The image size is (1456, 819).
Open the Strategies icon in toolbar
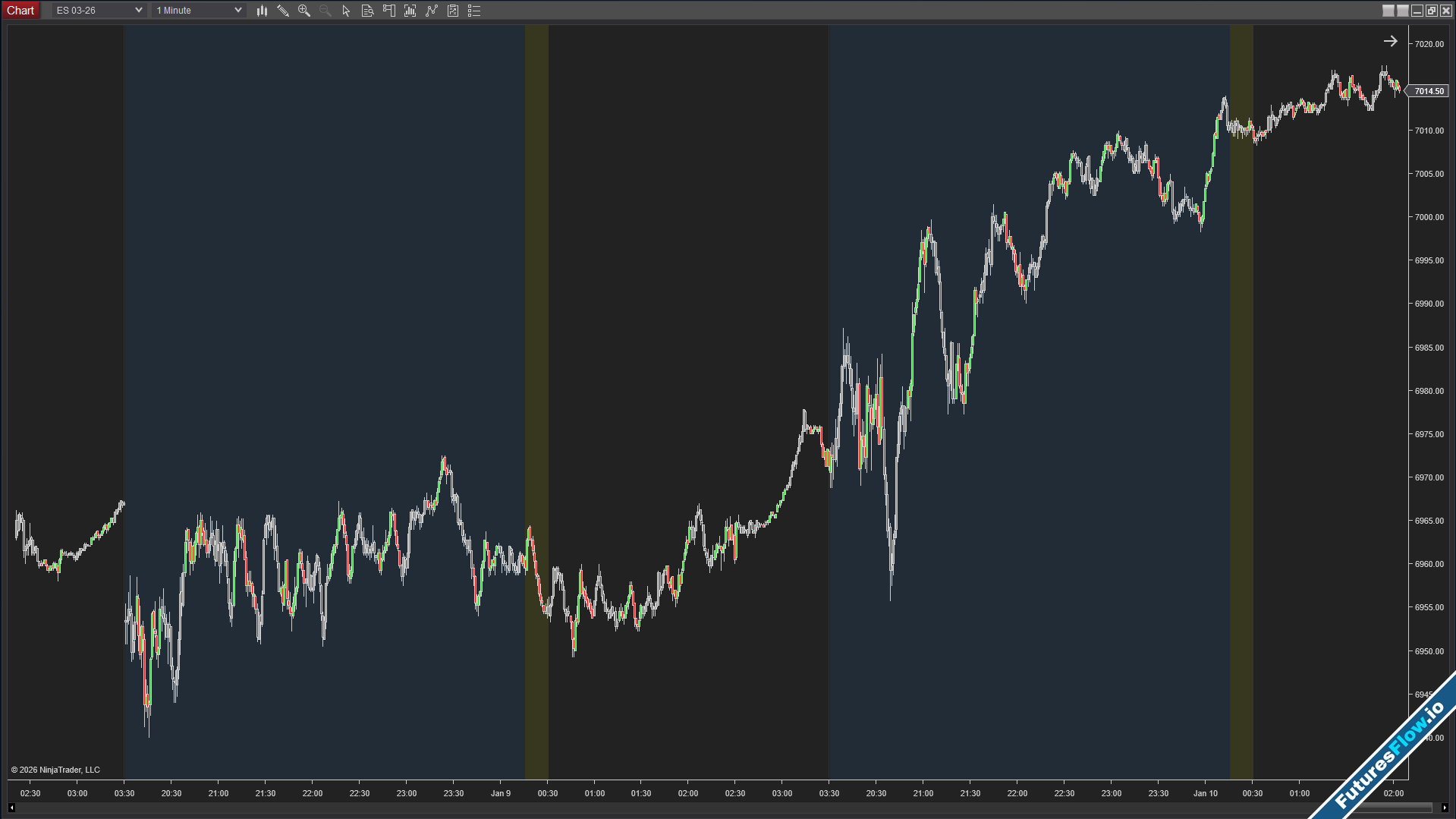tap(453, 11)
